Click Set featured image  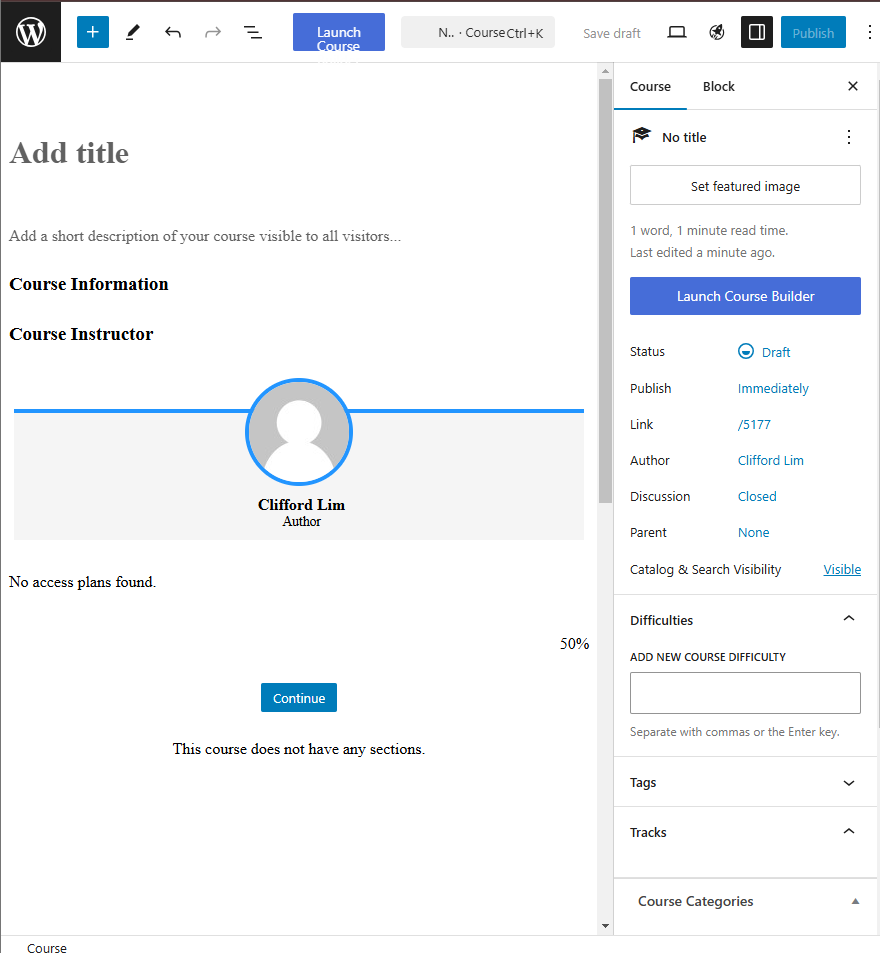pos(745,185)
